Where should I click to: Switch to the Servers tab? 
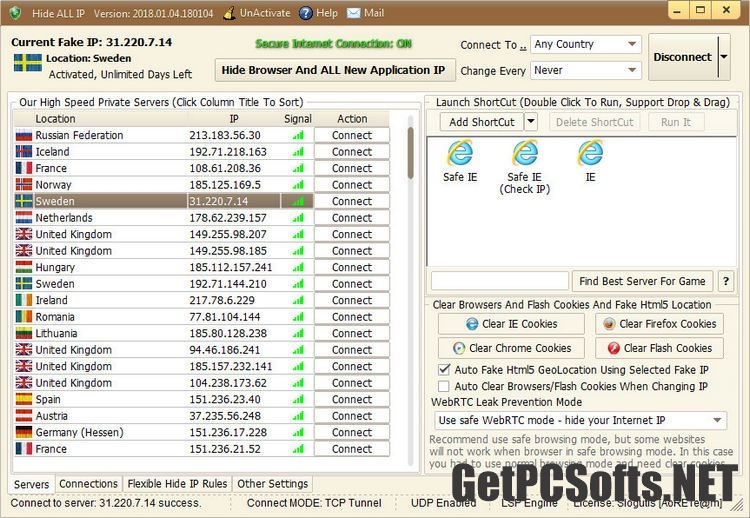32,484
